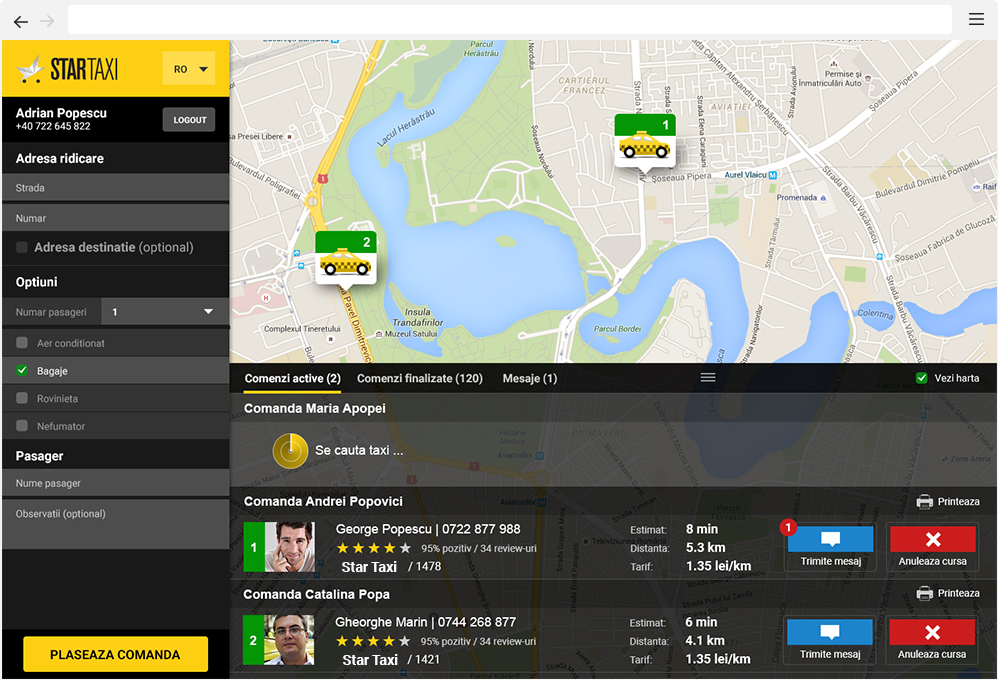Open driver George Popescu's photo
This screenshot has width=998, height=680.
click(x=290, y=547)
